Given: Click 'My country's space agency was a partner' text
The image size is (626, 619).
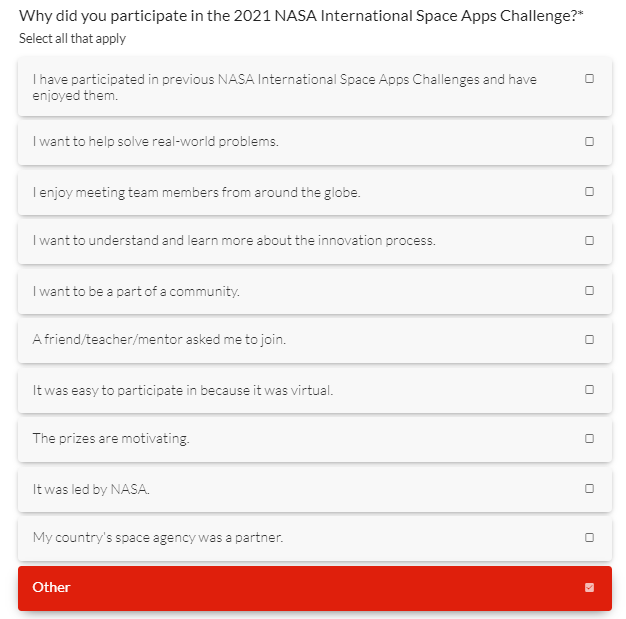Looking at the screenshot, I should tap(158, 538).
